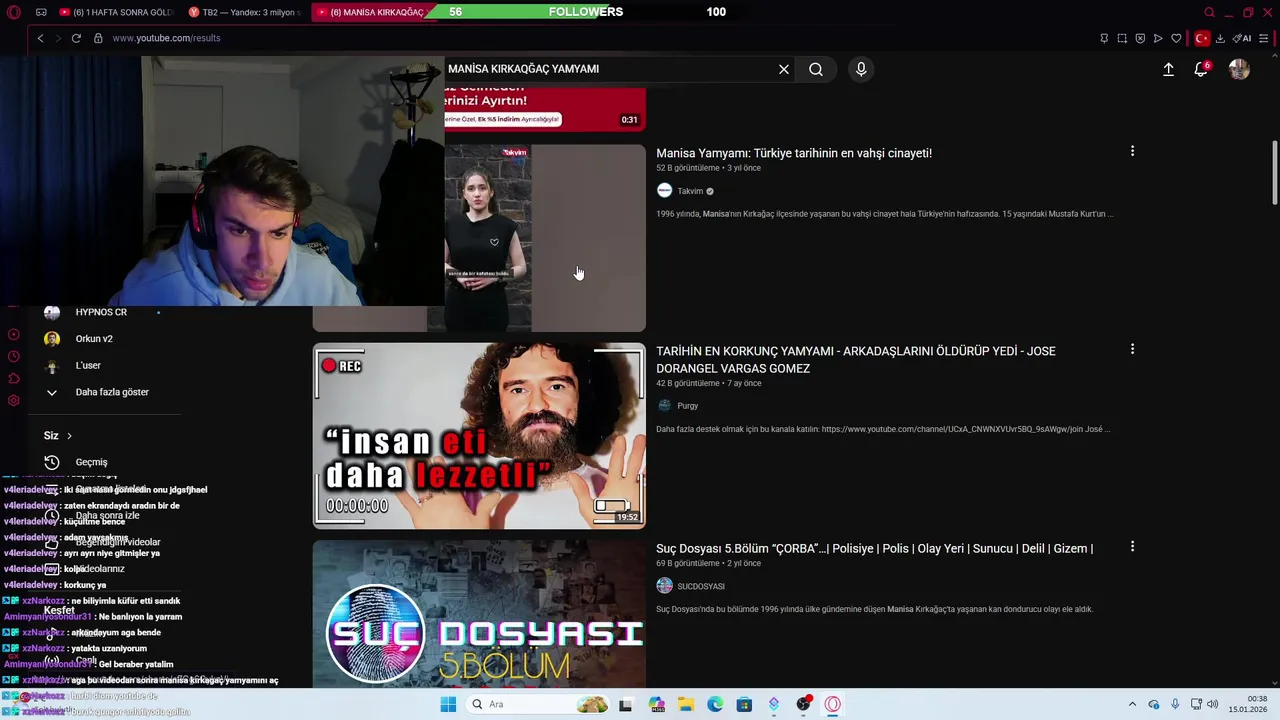Open Task View on the taskbar

[625, 704]
